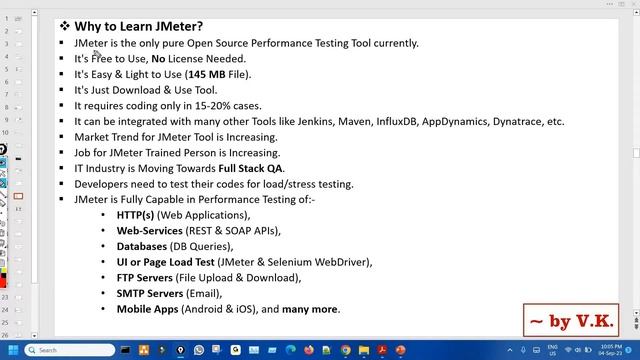
Task: Select slide thumbnail 4
Action: click(18, 57)
